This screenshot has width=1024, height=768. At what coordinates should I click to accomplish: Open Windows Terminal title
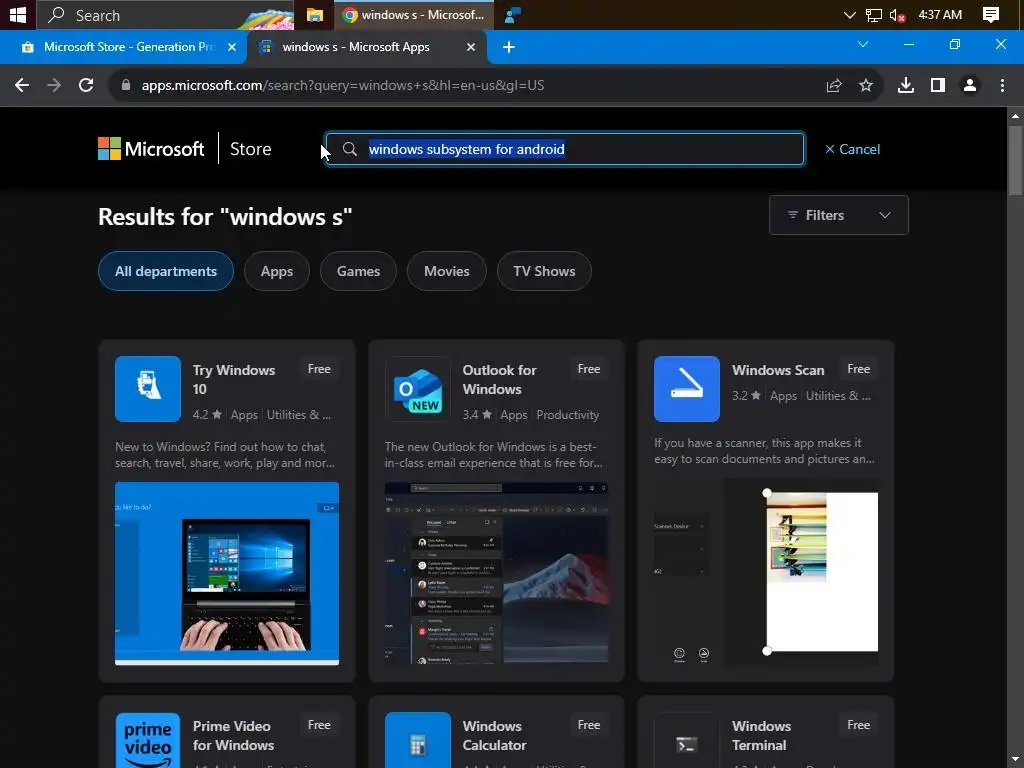tap(761, 735)
